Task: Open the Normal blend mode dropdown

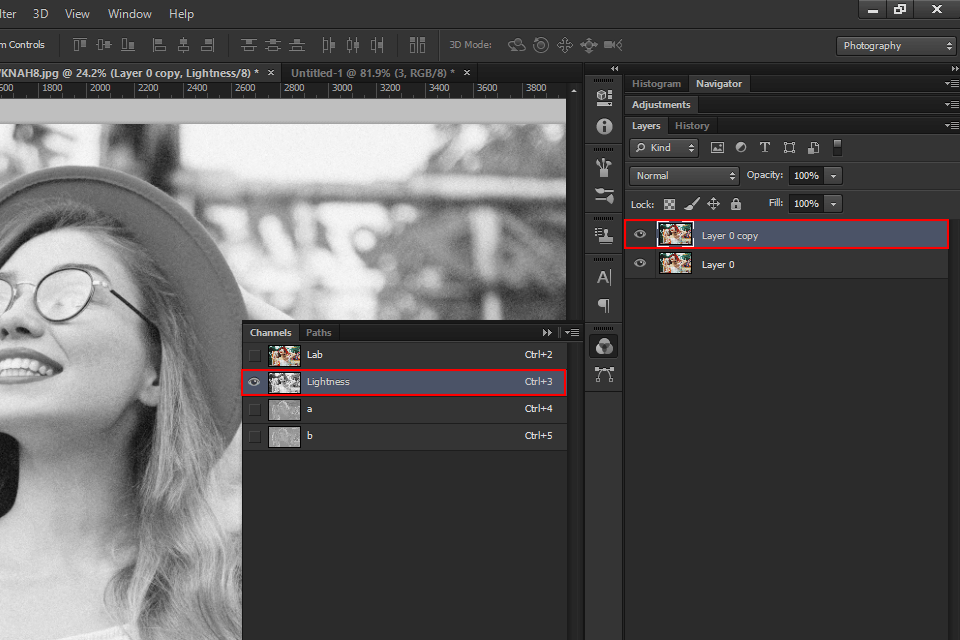Action: 684,176
